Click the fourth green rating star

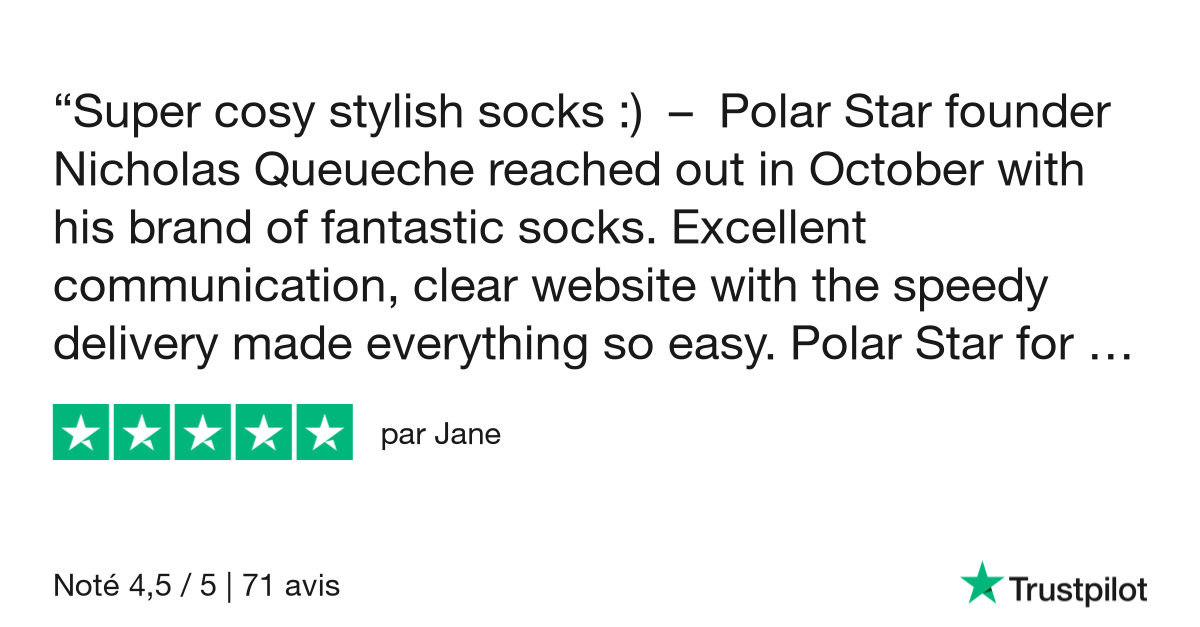pos(264,432)
